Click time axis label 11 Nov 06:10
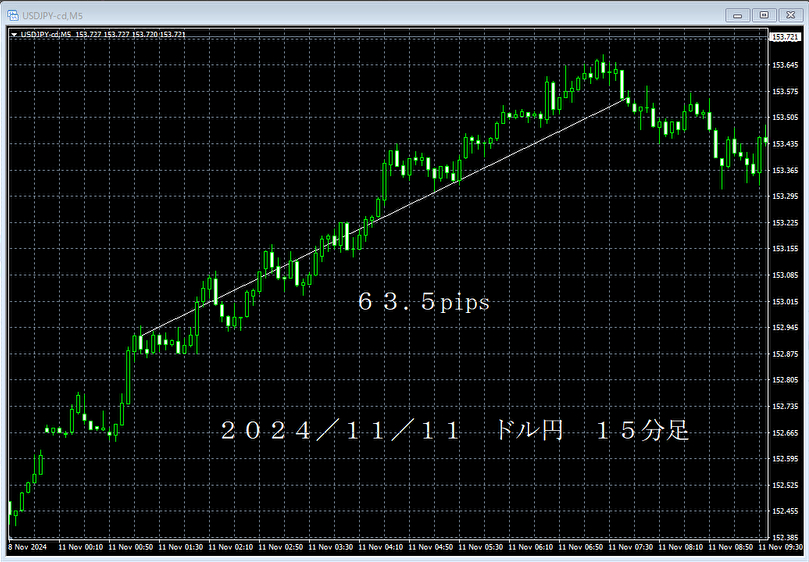The height and width of the screenshot is (562, 809). click(x=531, y=547)
